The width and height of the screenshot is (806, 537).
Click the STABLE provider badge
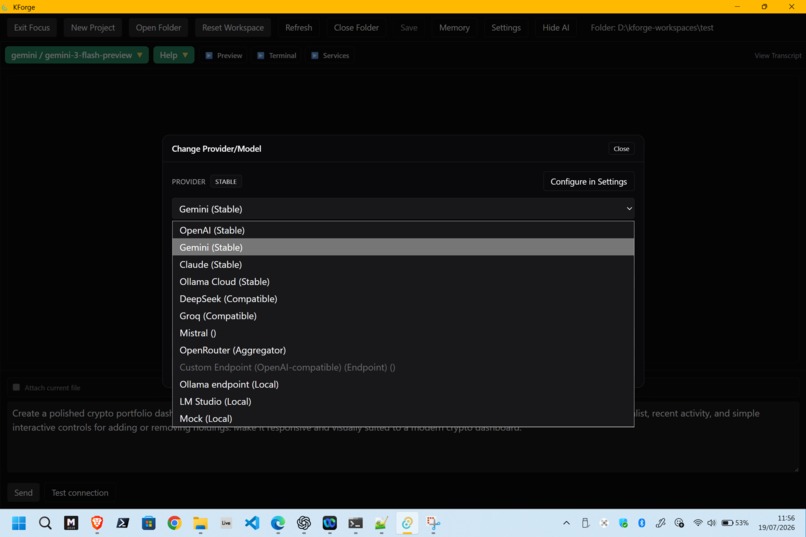(x=226, y=181)
